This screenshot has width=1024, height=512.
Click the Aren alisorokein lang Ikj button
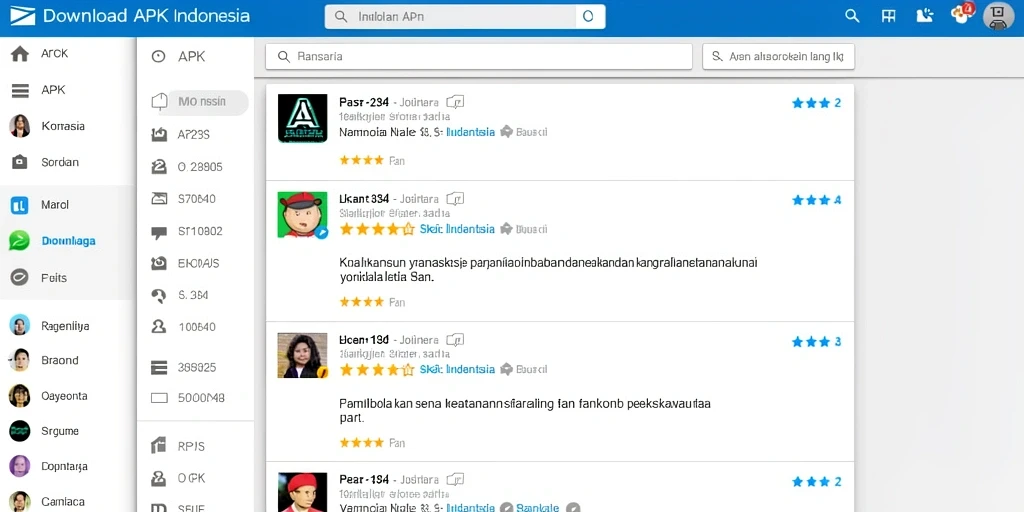tap(778, 57)
